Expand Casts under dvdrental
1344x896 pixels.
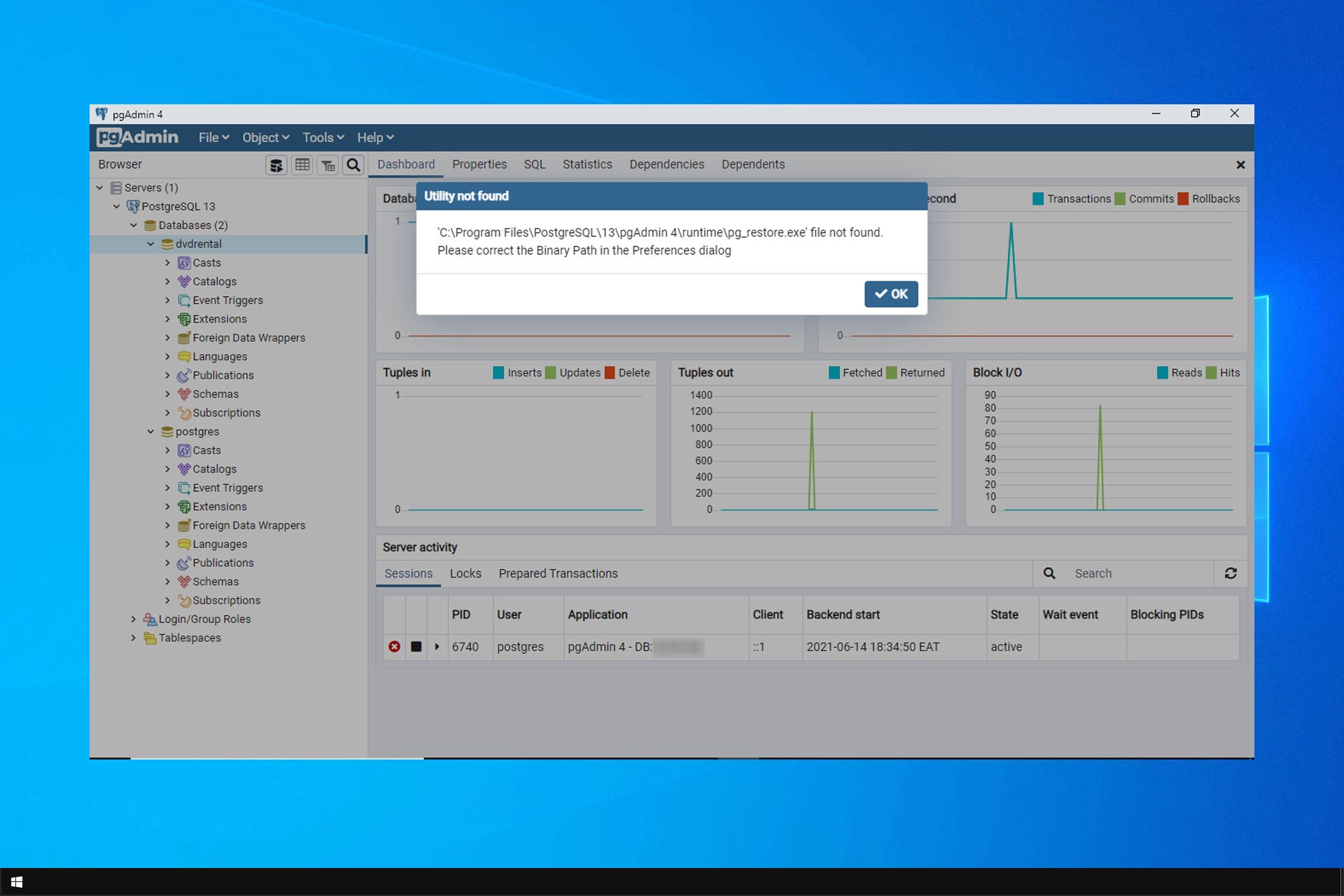coord(167,263)
